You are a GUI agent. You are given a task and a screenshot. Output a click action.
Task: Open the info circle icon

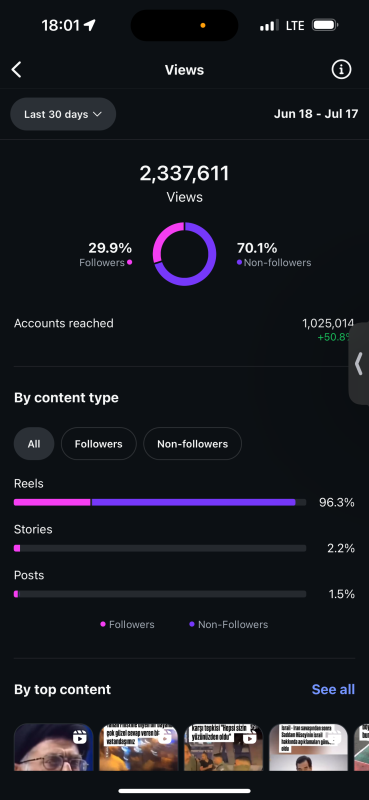tap(341, 69)
